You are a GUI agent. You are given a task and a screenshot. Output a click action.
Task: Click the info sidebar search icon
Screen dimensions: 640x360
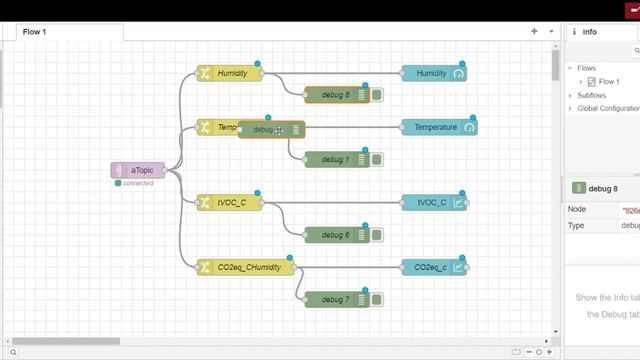point(636,51)
